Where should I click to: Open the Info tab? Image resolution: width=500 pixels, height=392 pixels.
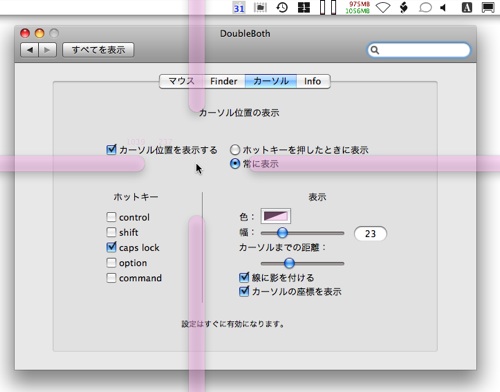click(x=313, y=81)
